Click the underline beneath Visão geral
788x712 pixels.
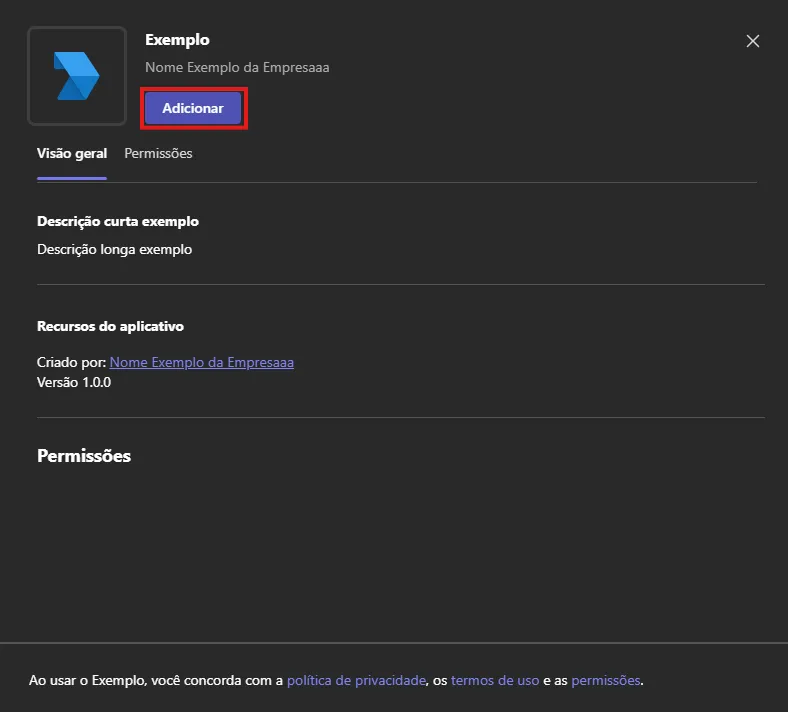(x=72, y=178)
